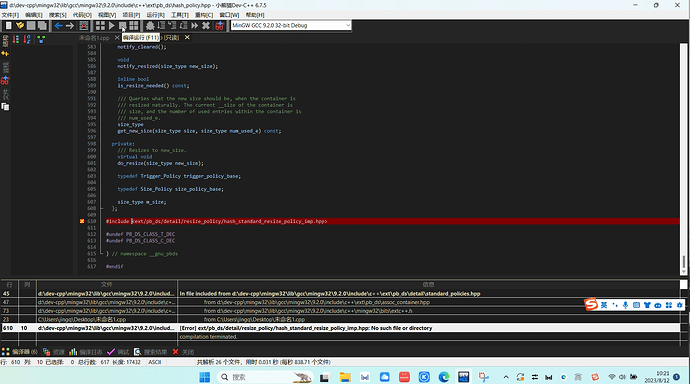Select the issue row from 未命名1.cpp line 23
The width and height of the screenshot is (690, 384).
[340, 319]
